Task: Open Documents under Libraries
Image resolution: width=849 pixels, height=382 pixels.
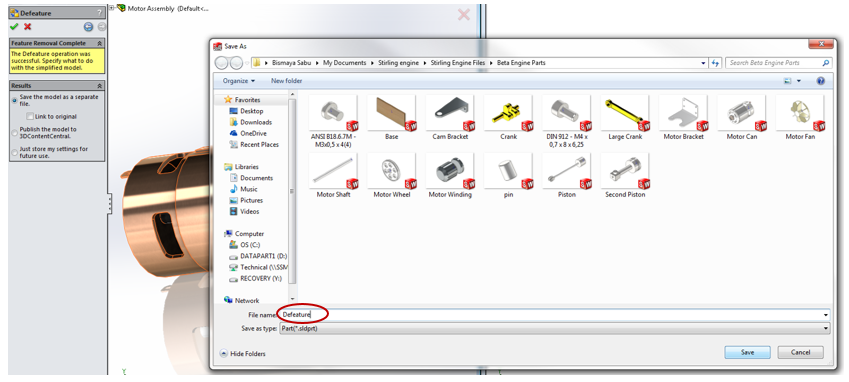Action: coord(251,178)
